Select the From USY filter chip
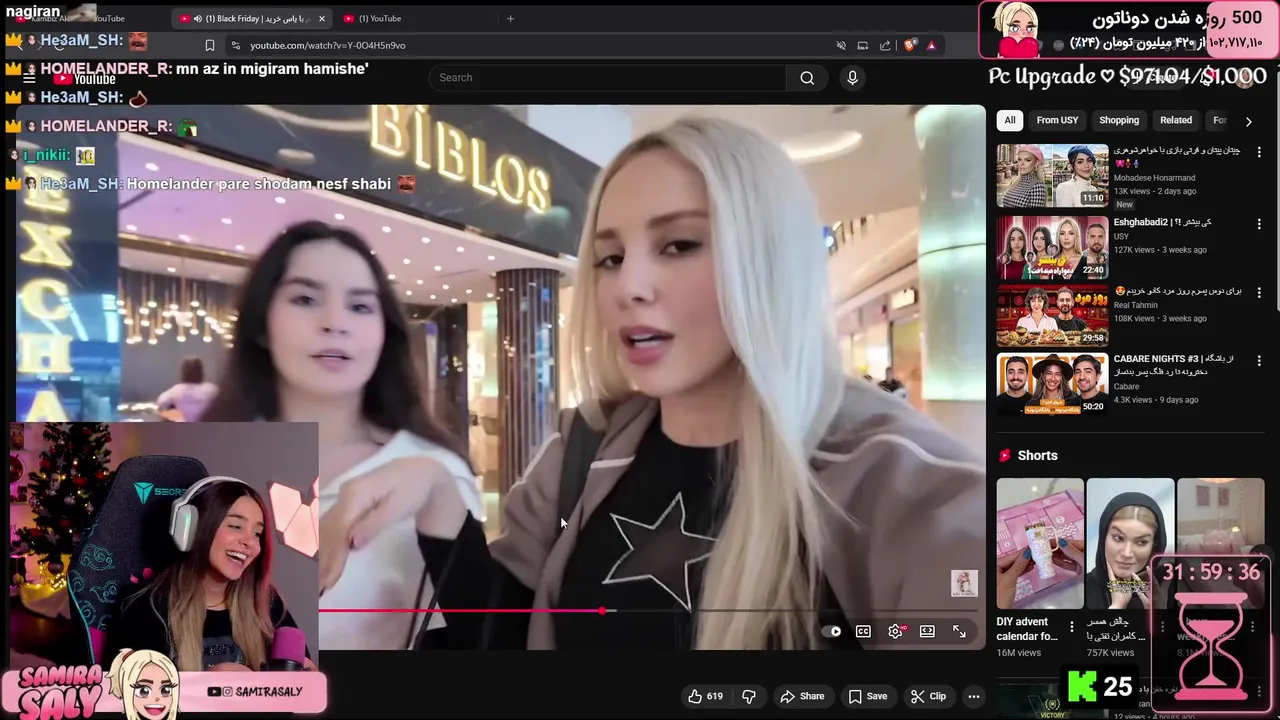Viewport: 1280px width, 720px height. tap(1057, 120)
